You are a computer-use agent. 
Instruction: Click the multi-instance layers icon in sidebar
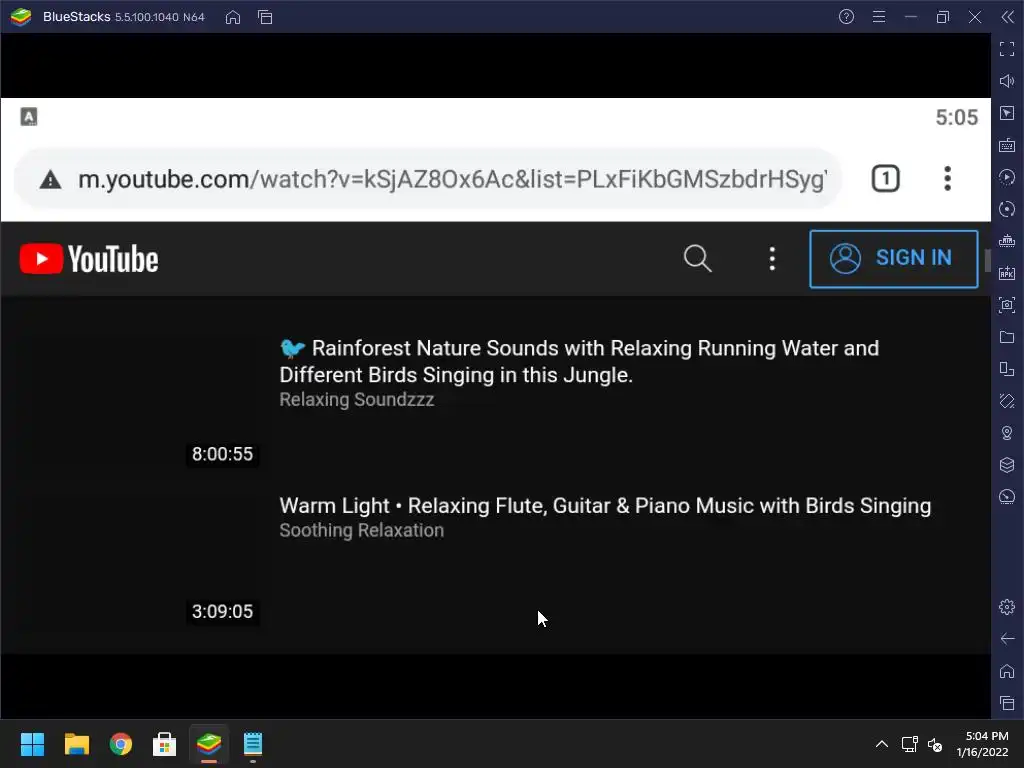coord(1007,465)
